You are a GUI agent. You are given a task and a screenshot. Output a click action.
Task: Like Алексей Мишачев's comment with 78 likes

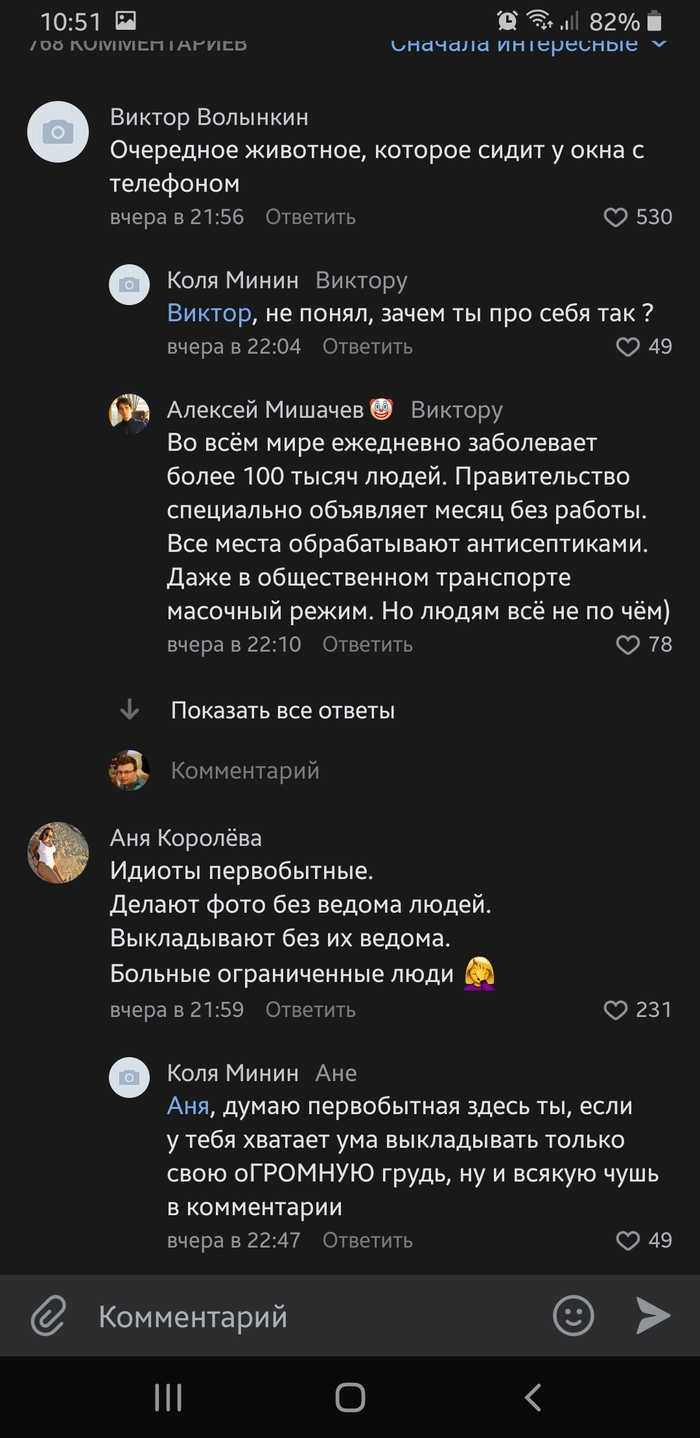(x=628, y=645)
